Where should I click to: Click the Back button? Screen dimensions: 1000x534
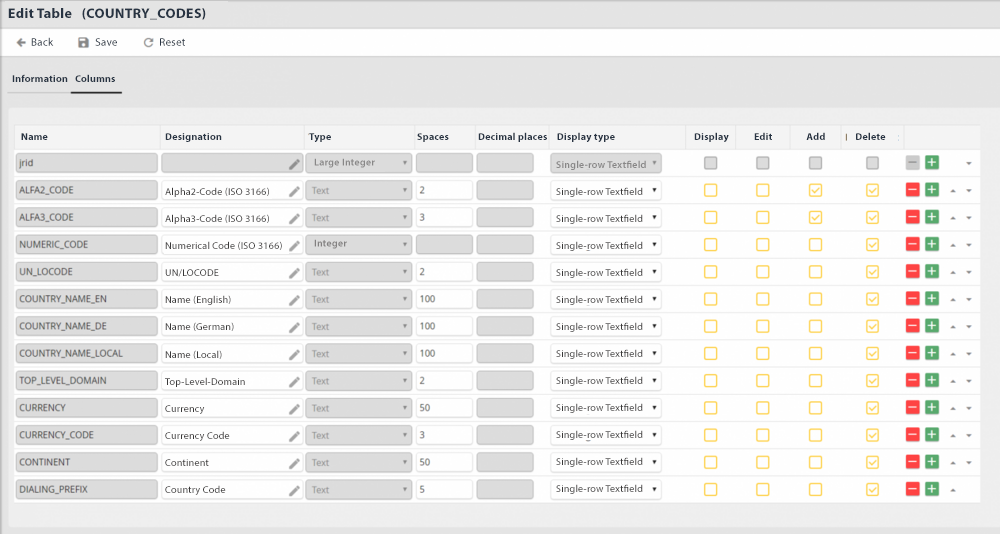coord(34,42)
